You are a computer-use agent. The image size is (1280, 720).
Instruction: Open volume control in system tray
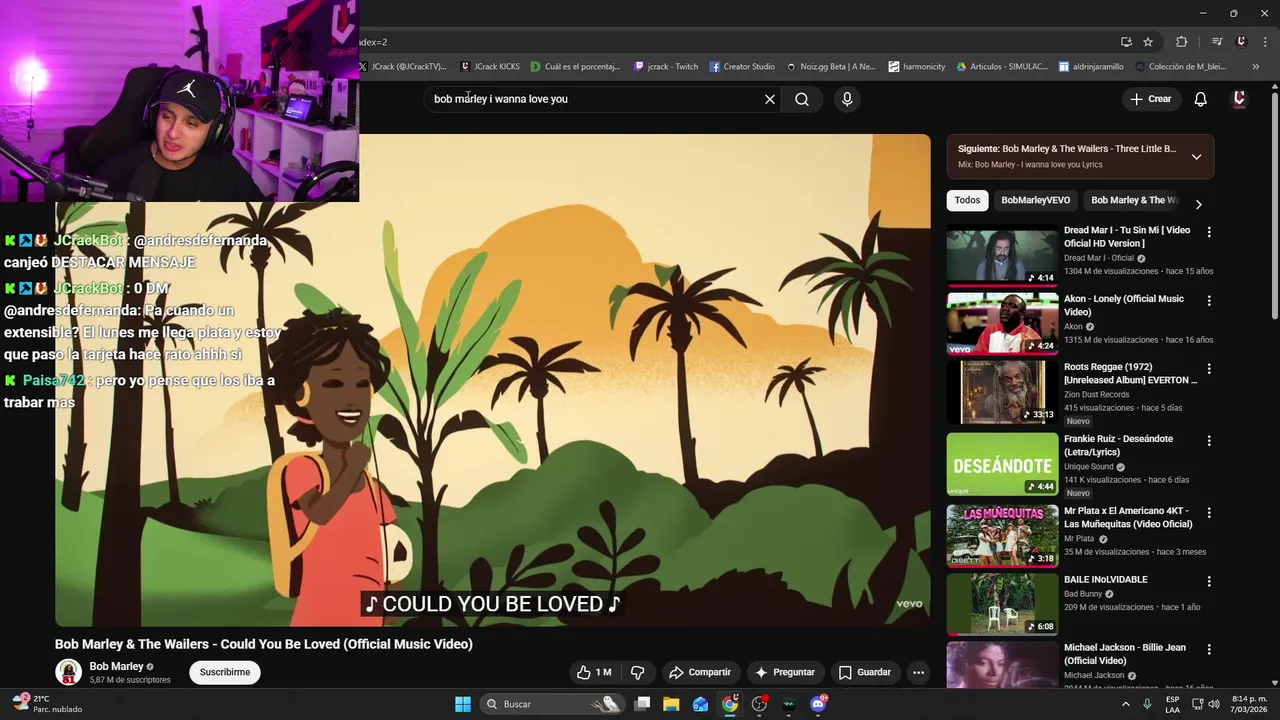(1214, 704)
